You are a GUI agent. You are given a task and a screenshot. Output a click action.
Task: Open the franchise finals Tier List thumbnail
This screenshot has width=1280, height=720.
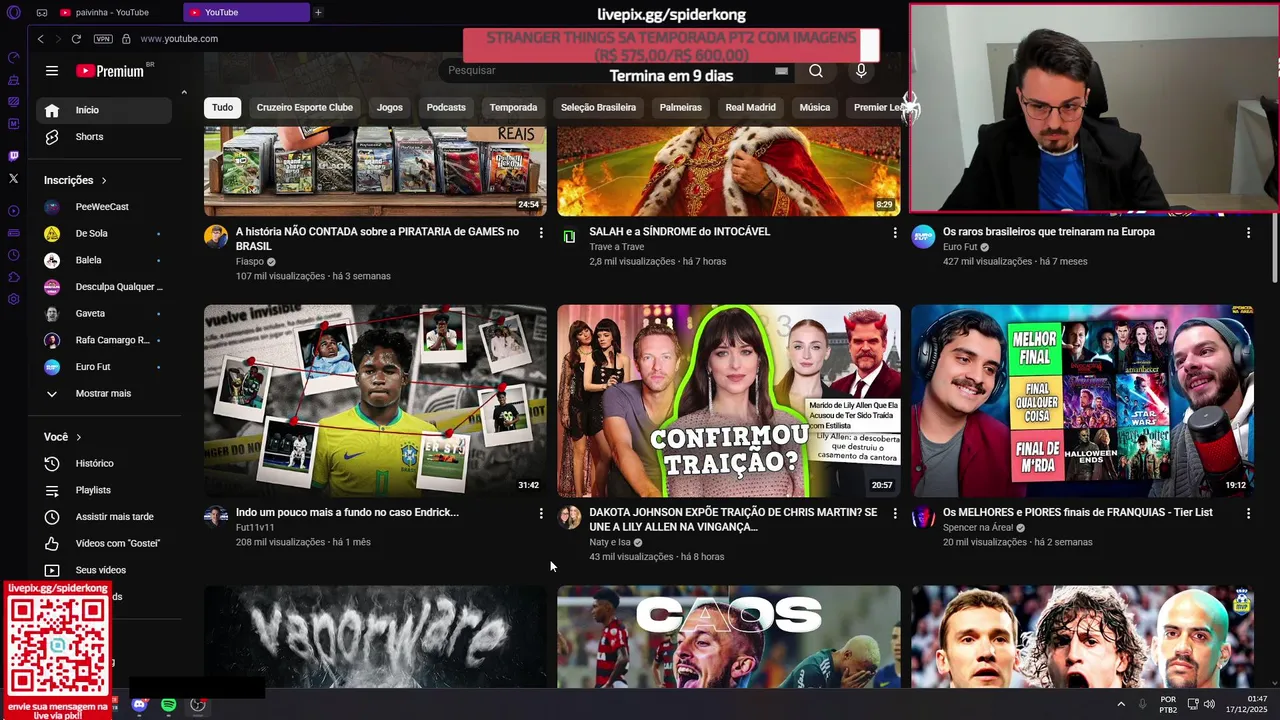pyautogui.click(x=1082, y=401)
